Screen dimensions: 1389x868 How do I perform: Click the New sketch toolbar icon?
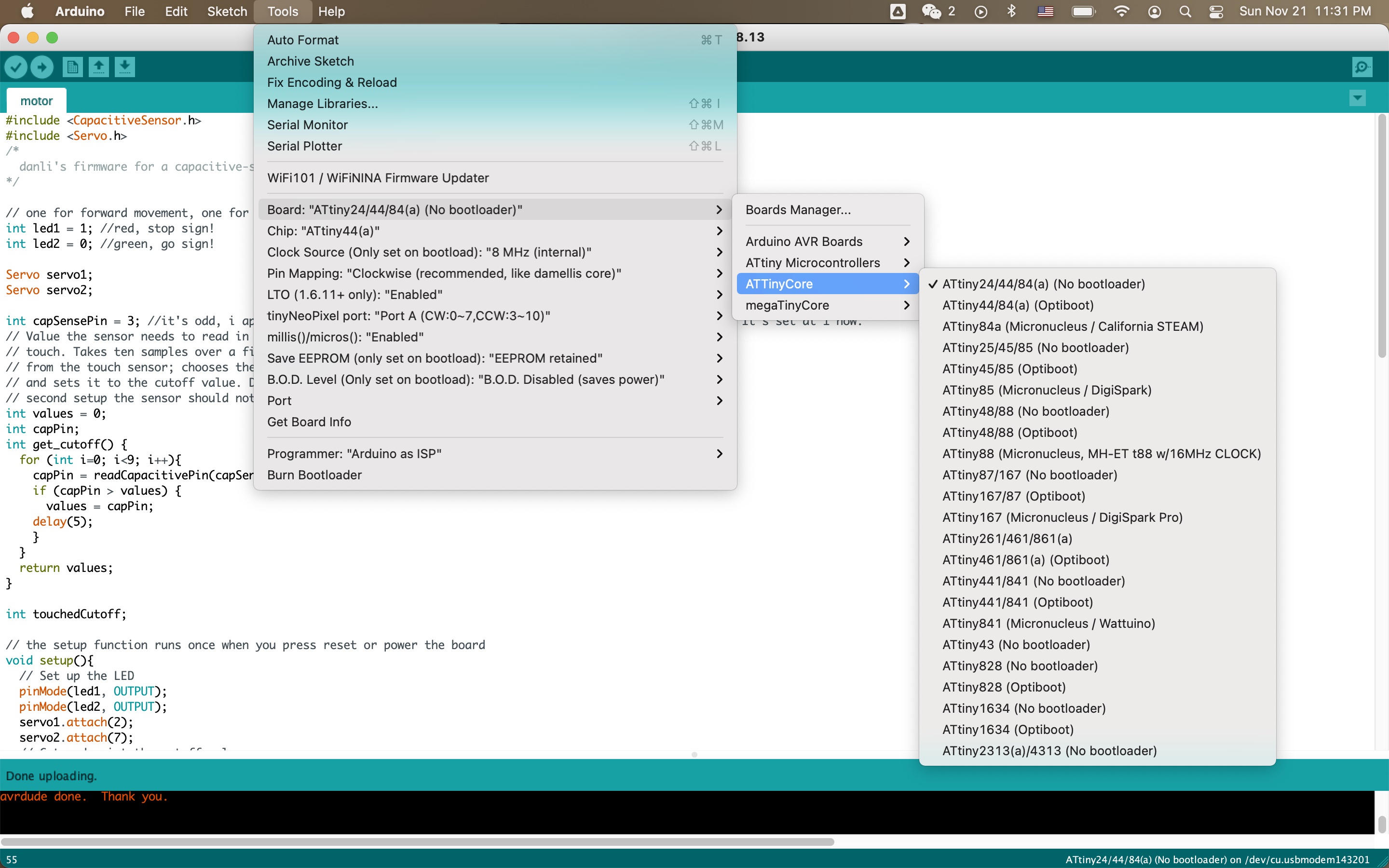73,67
